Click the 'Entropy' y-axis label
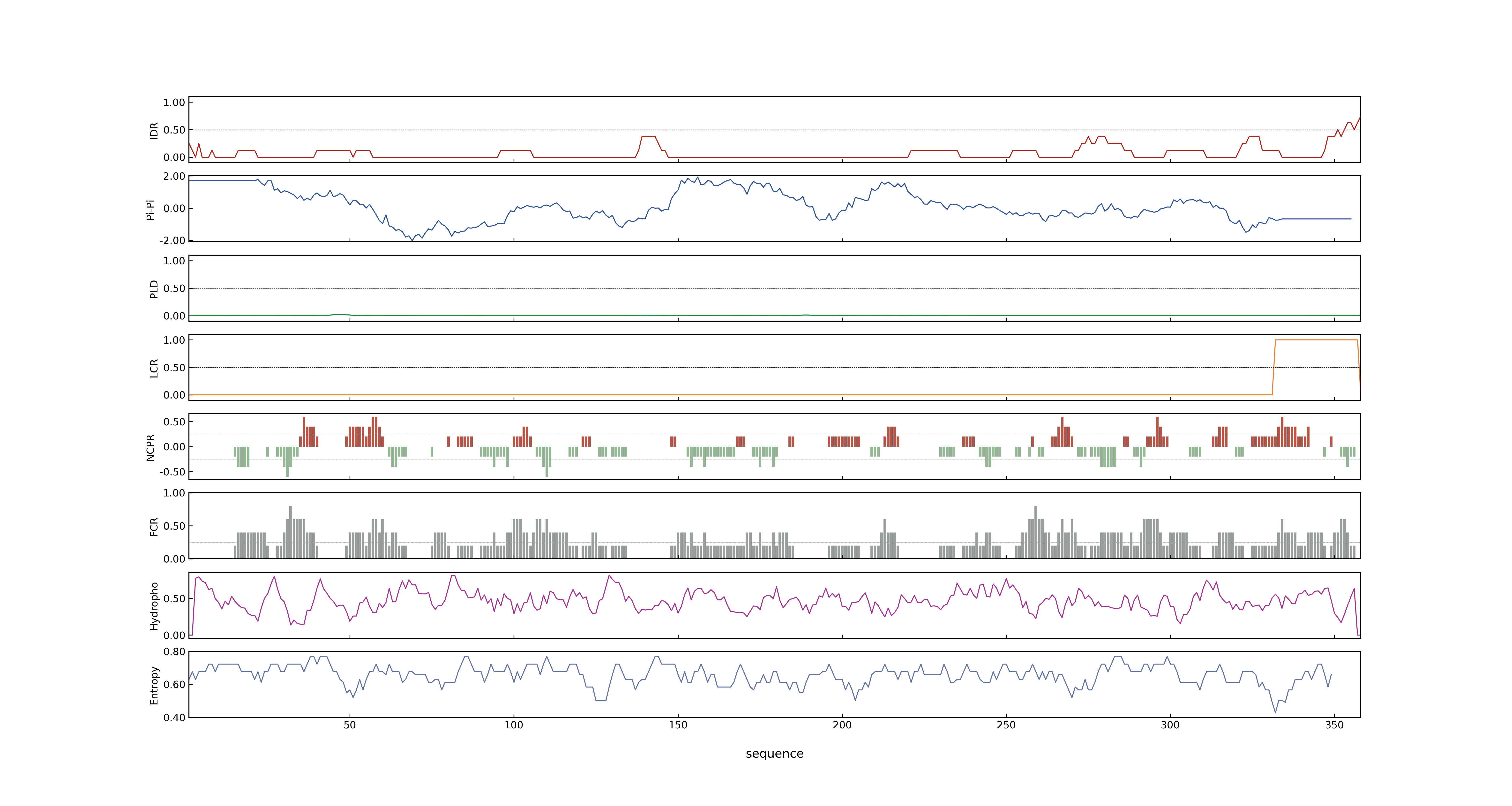The image size is (1512, 806). 154,685
